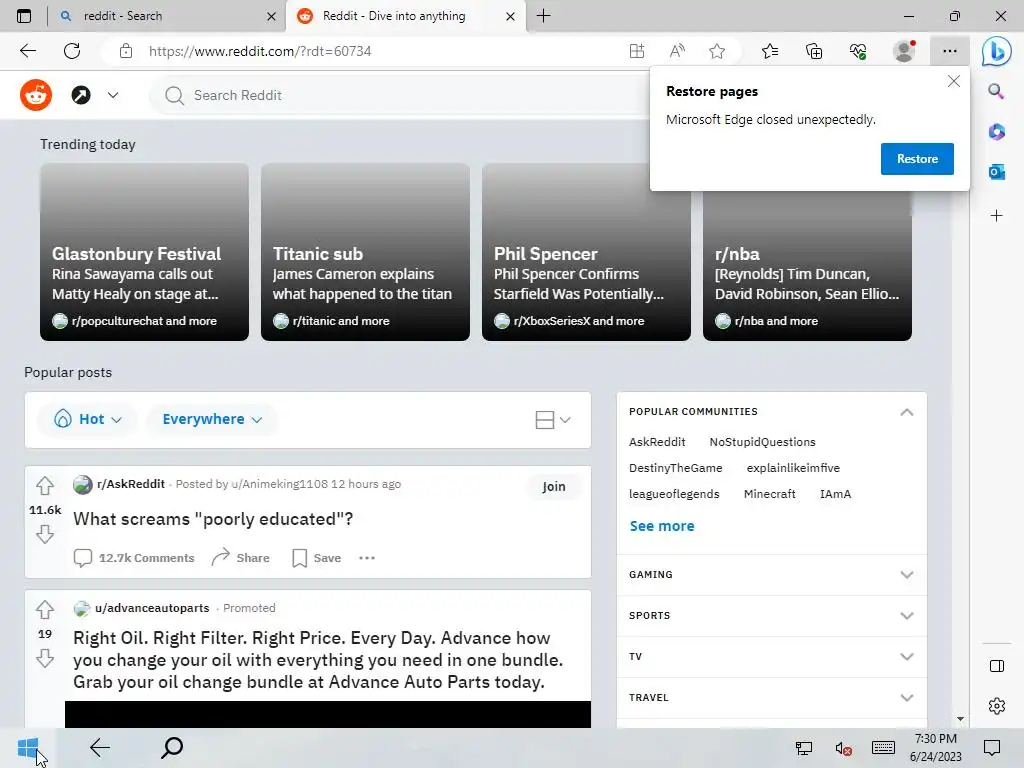Open NoStupidQuestions community

[x=762, y=442]
